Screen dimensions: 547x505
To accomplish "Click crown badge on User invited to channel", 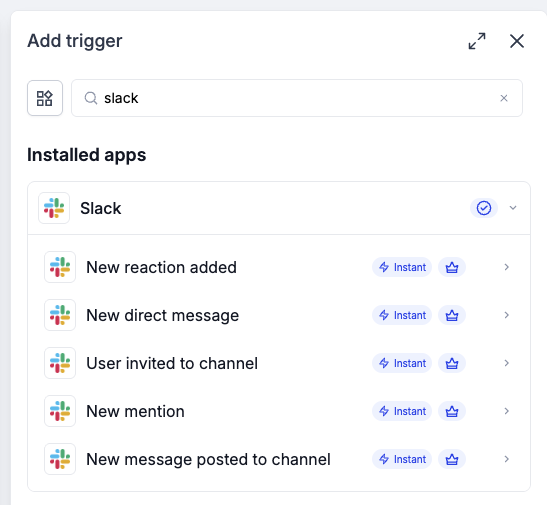I will (452, 363).
